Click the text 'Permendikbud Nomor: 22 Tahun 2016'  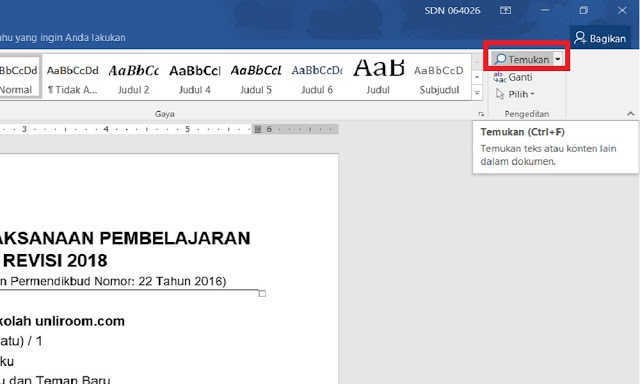116,281
